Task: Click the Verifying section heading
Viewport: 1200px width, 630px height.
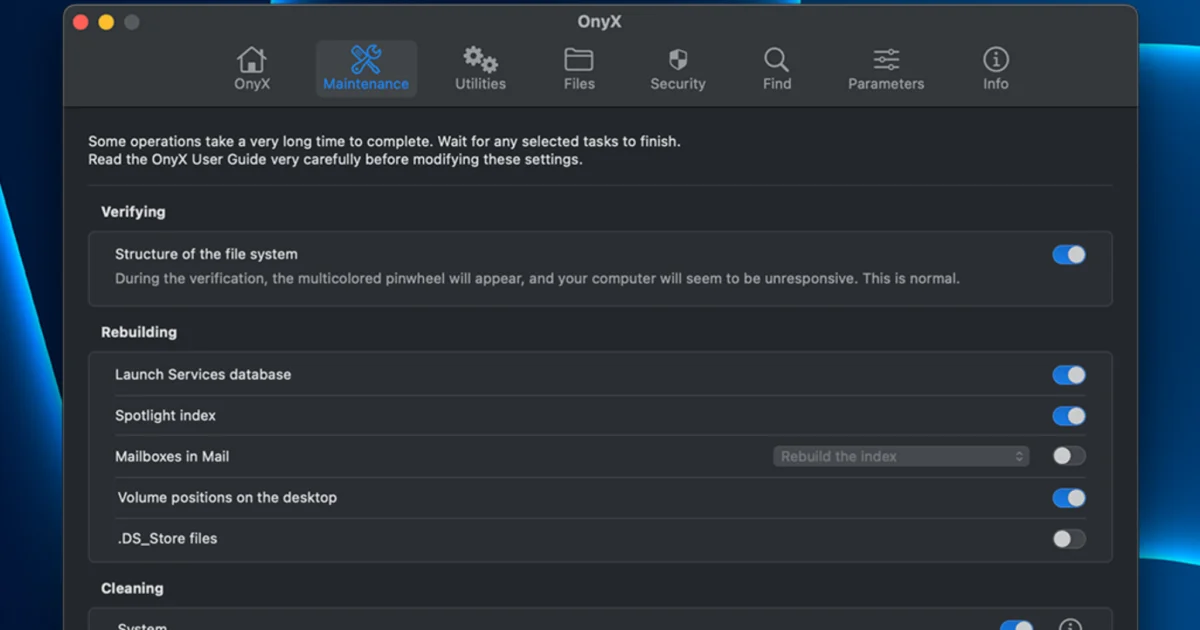Action: pos(133,212)
